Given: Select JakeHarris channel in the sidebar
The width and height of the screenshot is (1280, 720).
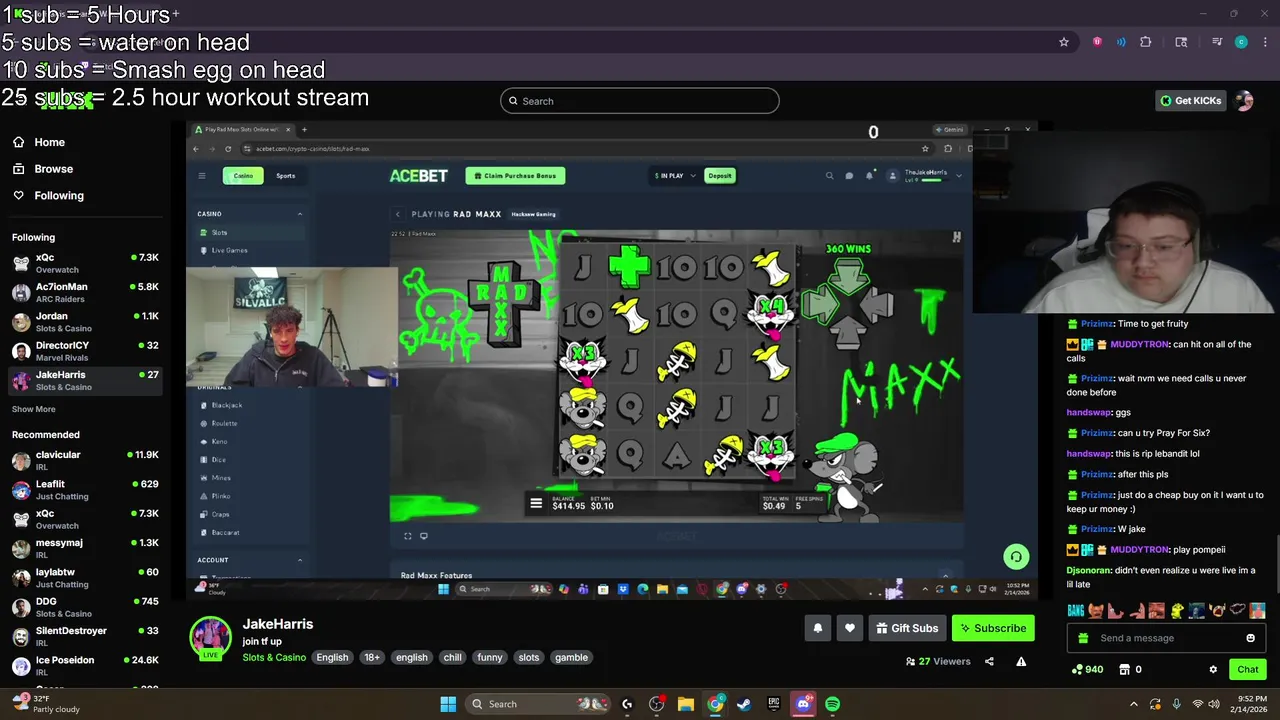Looking at the screenshot, I should click(85, 380).
